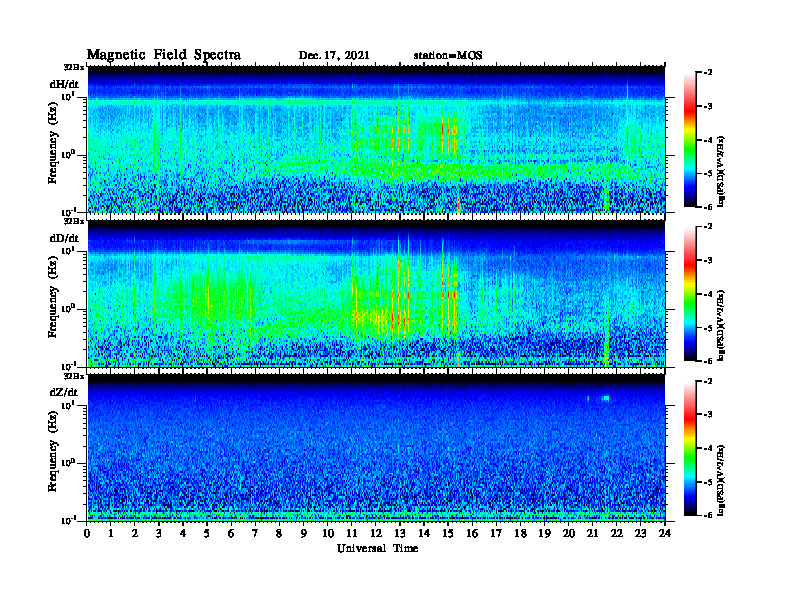Click the "32Hz" label above dD/dt
The height and width of the screenshot is (612, 792).
[74, 221]
